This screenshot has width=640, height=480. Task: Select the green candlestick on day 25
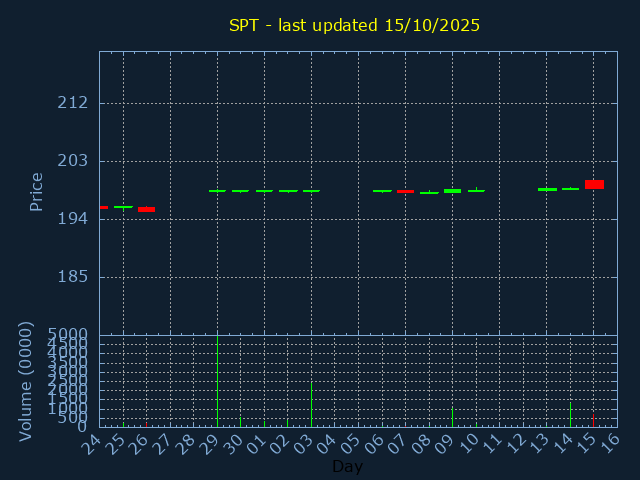coord(123,207)
